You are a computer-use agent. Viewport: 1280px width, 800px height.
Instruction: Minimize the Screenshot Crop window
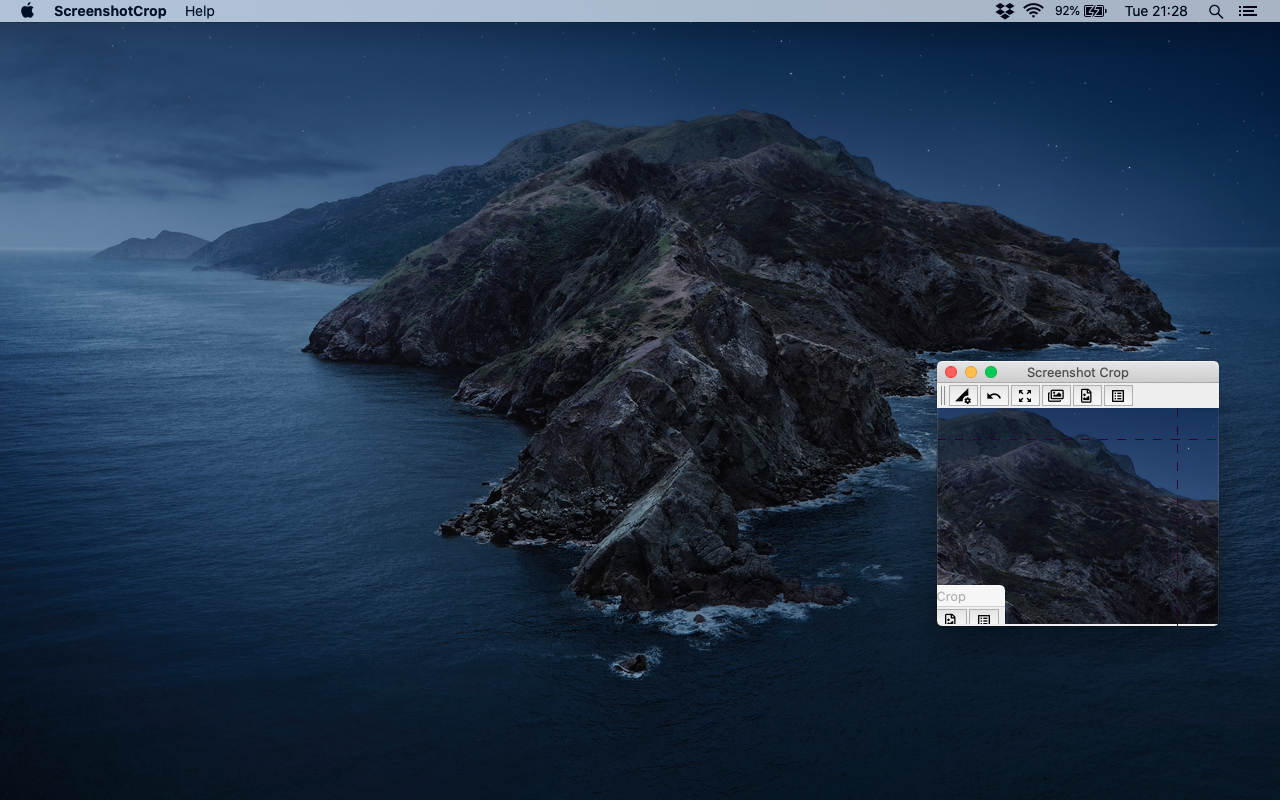tap(971, 372)
